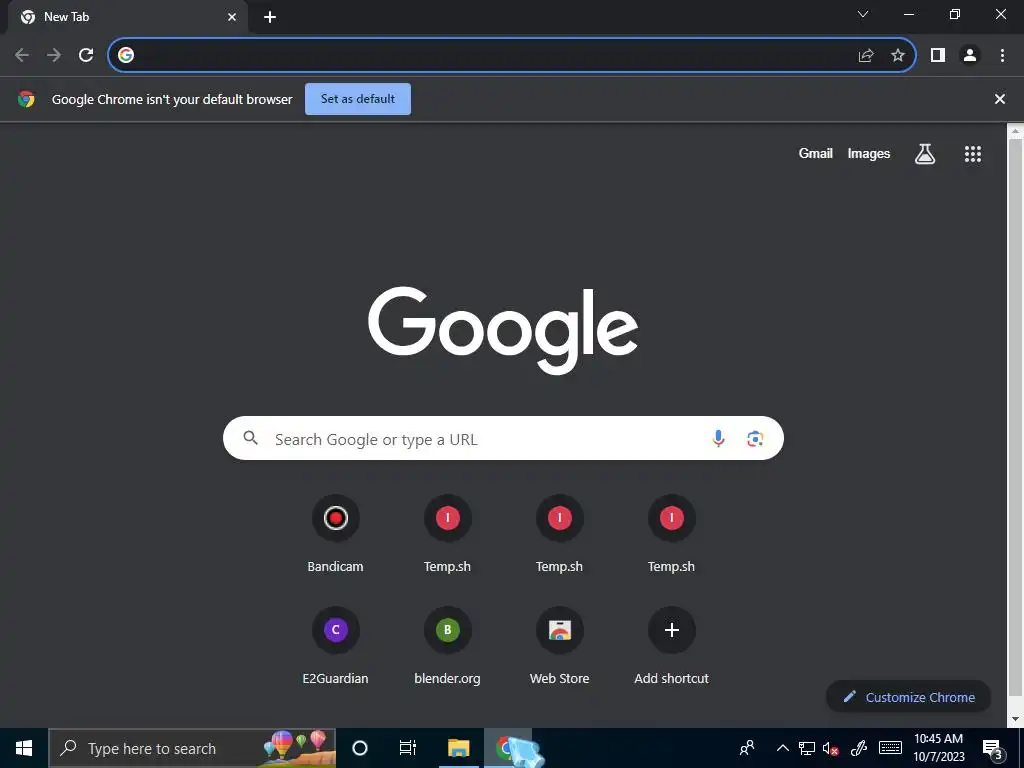
Task: Reload the page with the refresh icon
Action: tap(86, 56)
